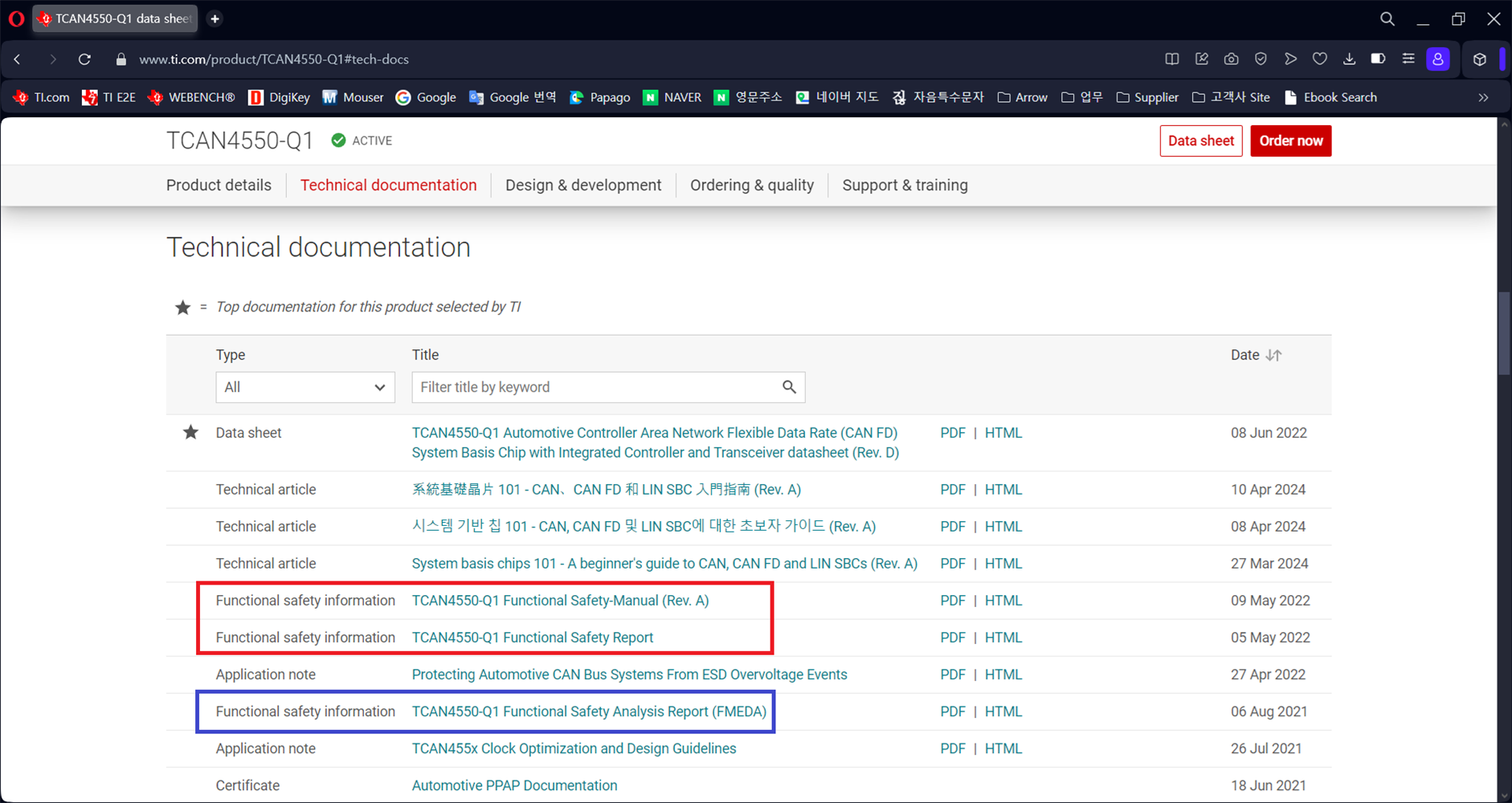
Task: Open the 영문주소 bookmark
Action: click(749, 97)
